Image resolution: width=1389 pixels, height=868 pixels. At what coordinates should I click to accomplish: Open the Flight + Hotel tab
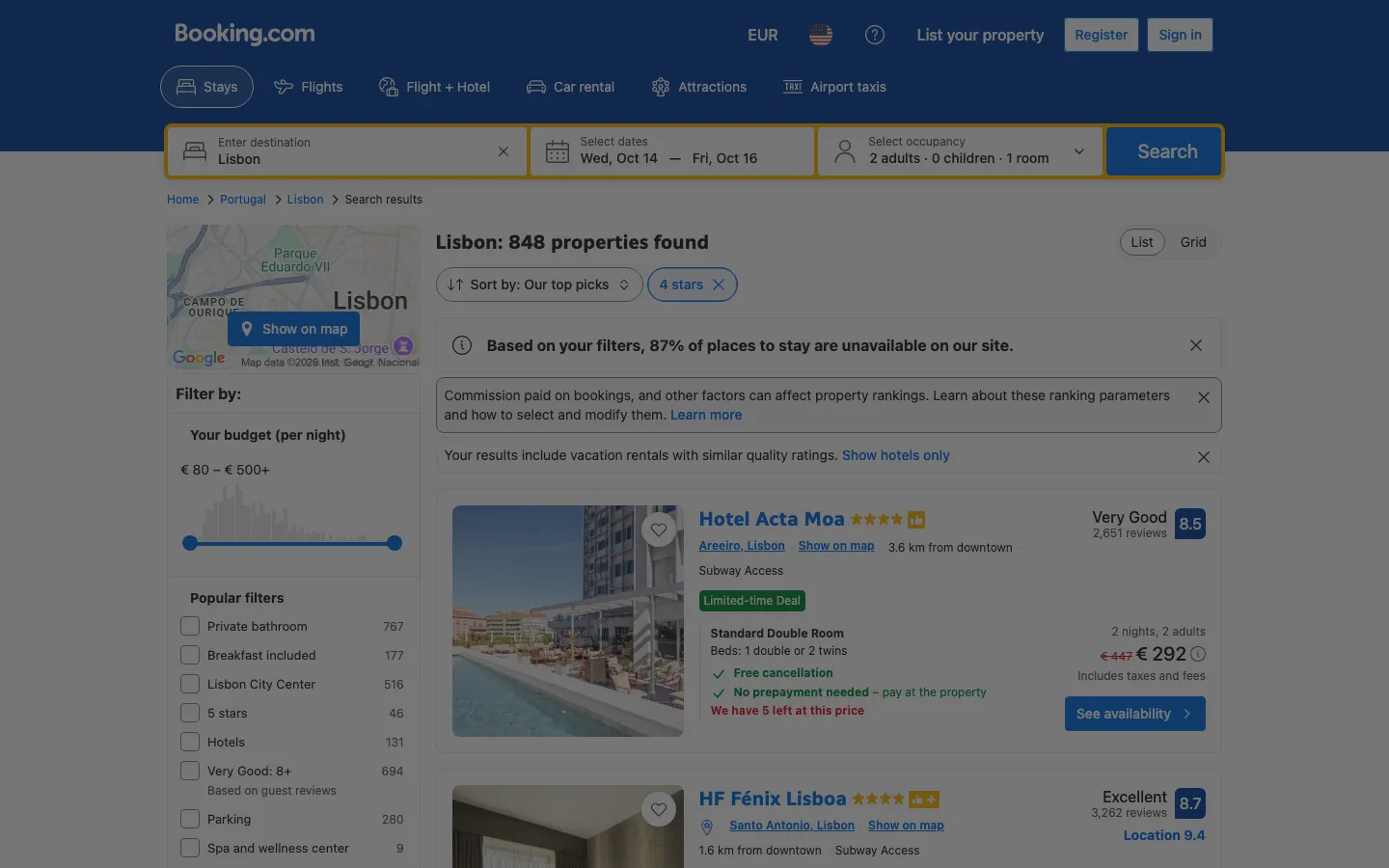[435, 87]
